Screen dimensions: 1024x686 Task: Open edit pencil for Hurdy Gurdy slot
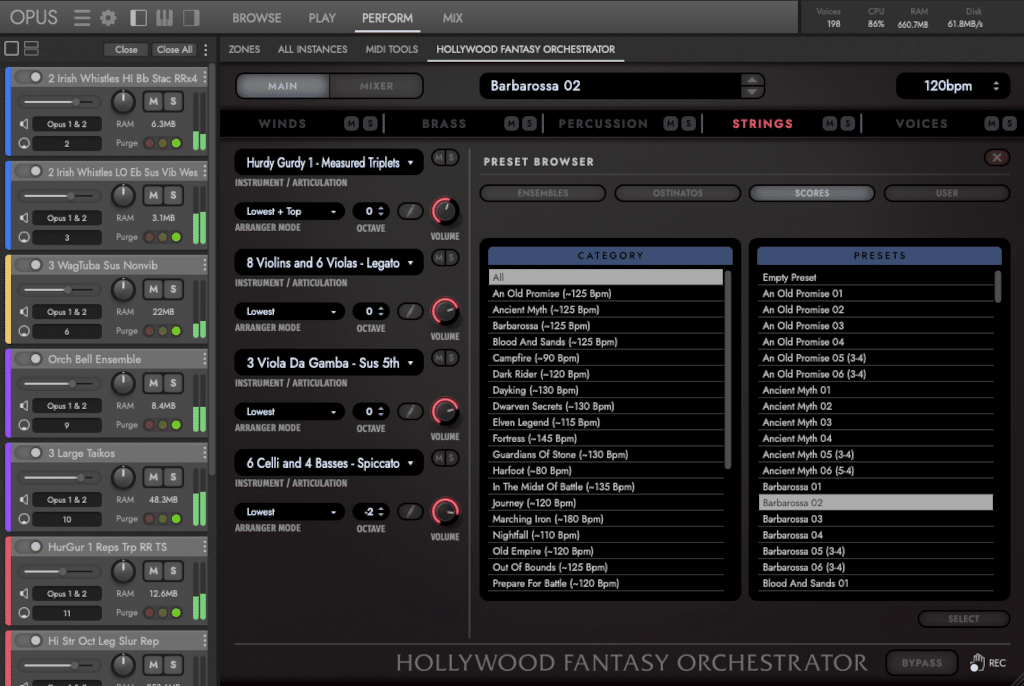tap(410, 211)
